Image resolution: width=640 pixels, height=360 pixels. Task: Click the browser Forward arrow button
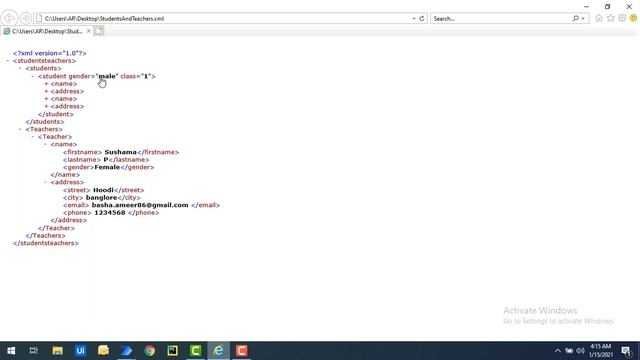click(x=26, y=18)
